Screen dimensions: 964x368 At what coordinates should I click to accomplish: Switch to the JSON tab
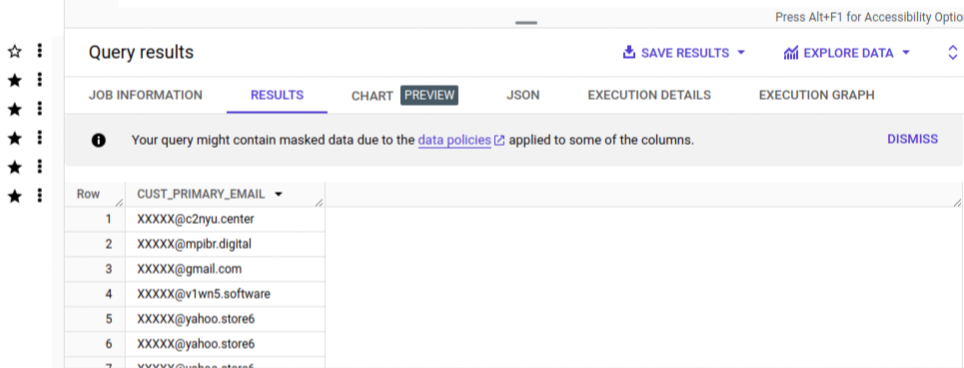point(523,95)
